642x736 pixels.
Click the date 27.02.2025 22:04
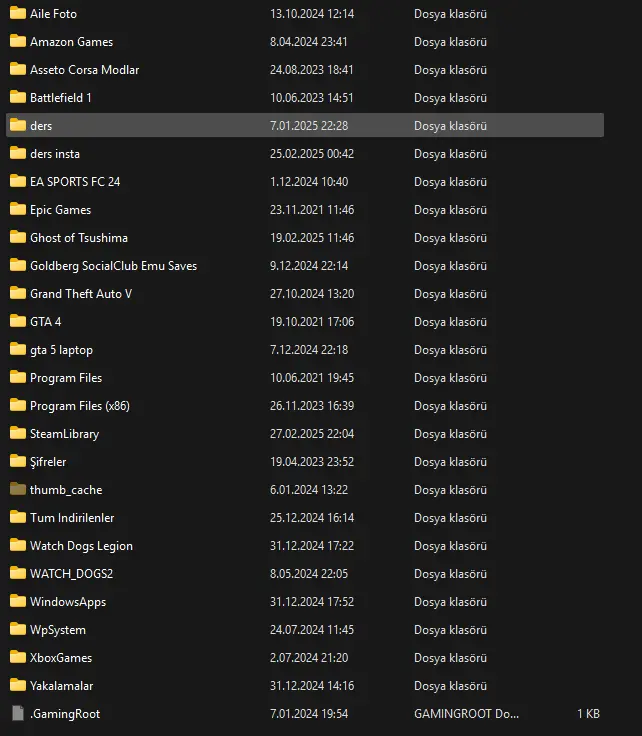click(312, 434)
